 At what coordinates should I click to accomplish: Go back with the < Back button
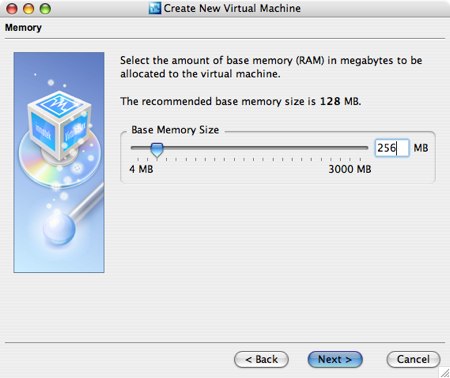[x=261, y=359]
